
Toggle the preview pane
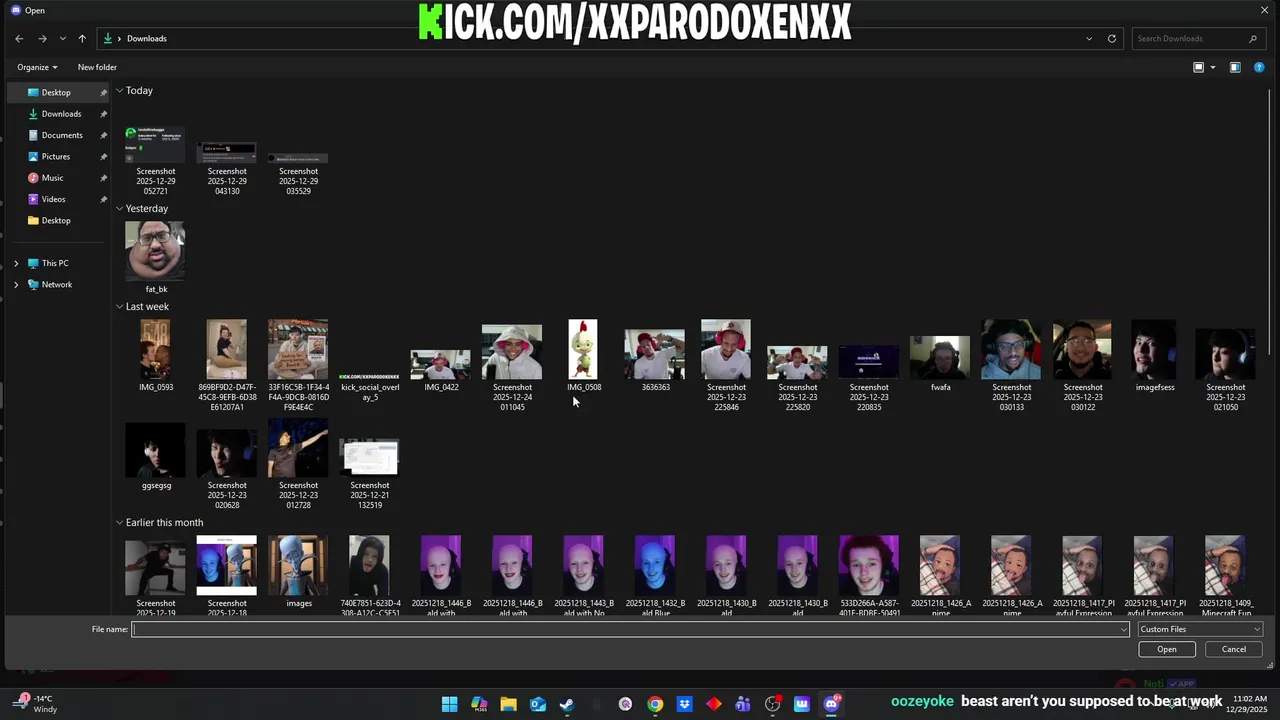point(1235,67)
